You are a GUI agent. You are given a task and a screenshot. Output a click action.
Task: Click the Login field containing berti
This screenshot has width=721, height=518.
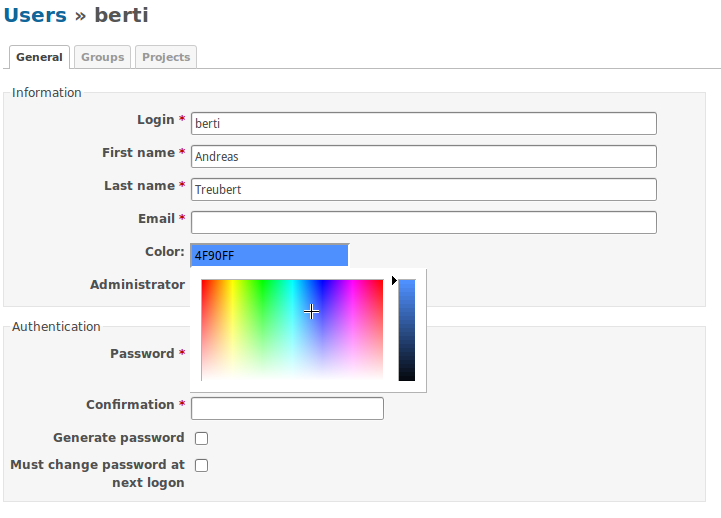(423, 123)
